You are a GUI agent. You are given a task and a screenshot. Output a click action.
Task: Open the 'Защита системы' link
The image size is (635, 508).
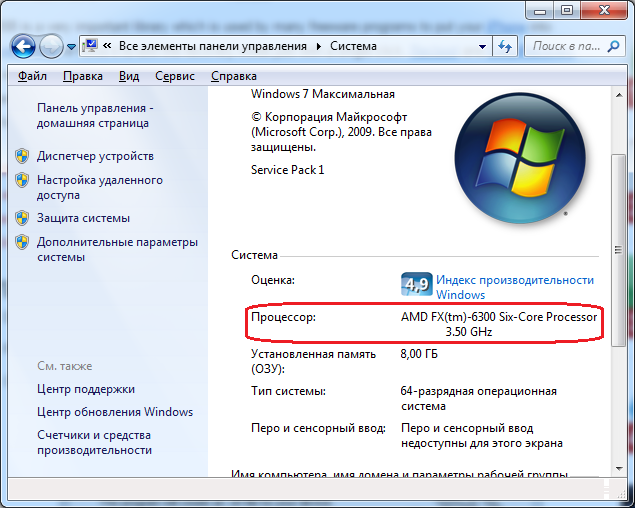pos(83,218)
